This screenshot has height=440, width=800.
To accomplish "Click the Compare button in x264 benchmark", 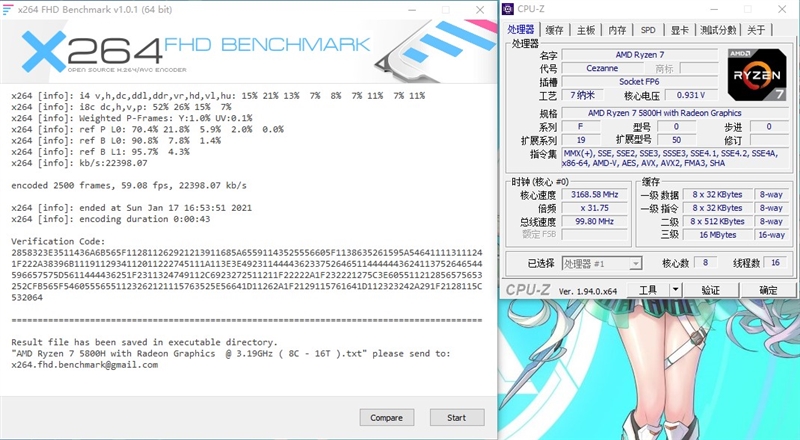I will tap(387, 418).
